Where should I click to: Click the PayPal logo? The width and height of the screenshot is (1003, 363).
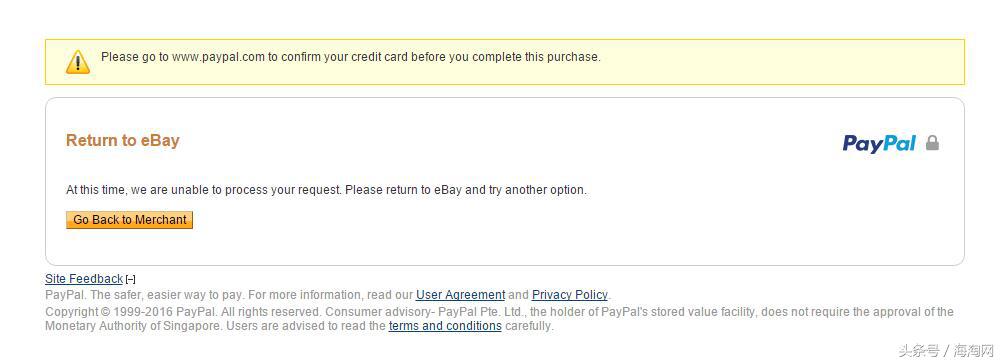(879, 143)
